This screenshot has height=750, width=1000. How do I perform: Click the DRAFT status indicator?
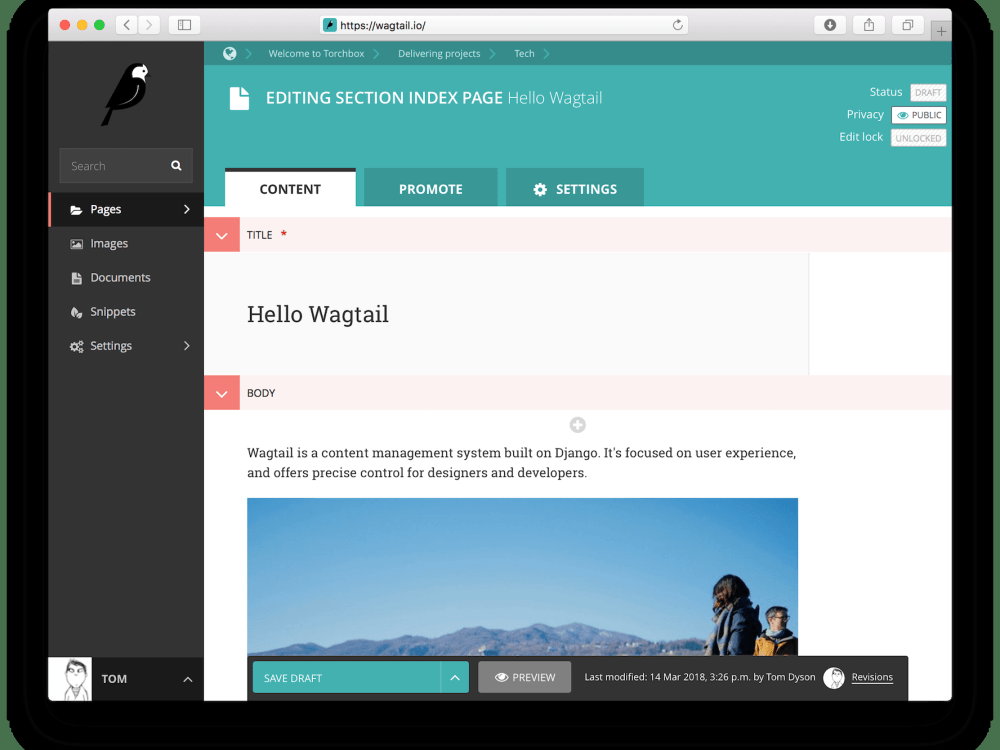928,92
